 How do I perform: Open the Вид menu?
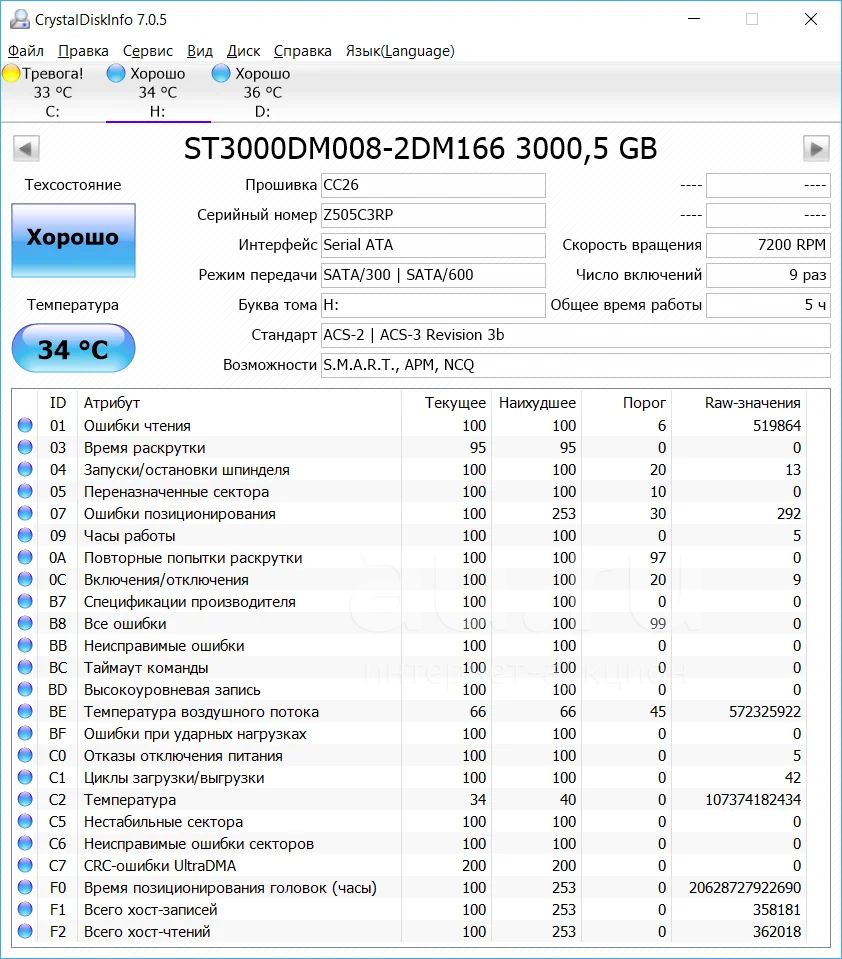click(x=200, y=51)
